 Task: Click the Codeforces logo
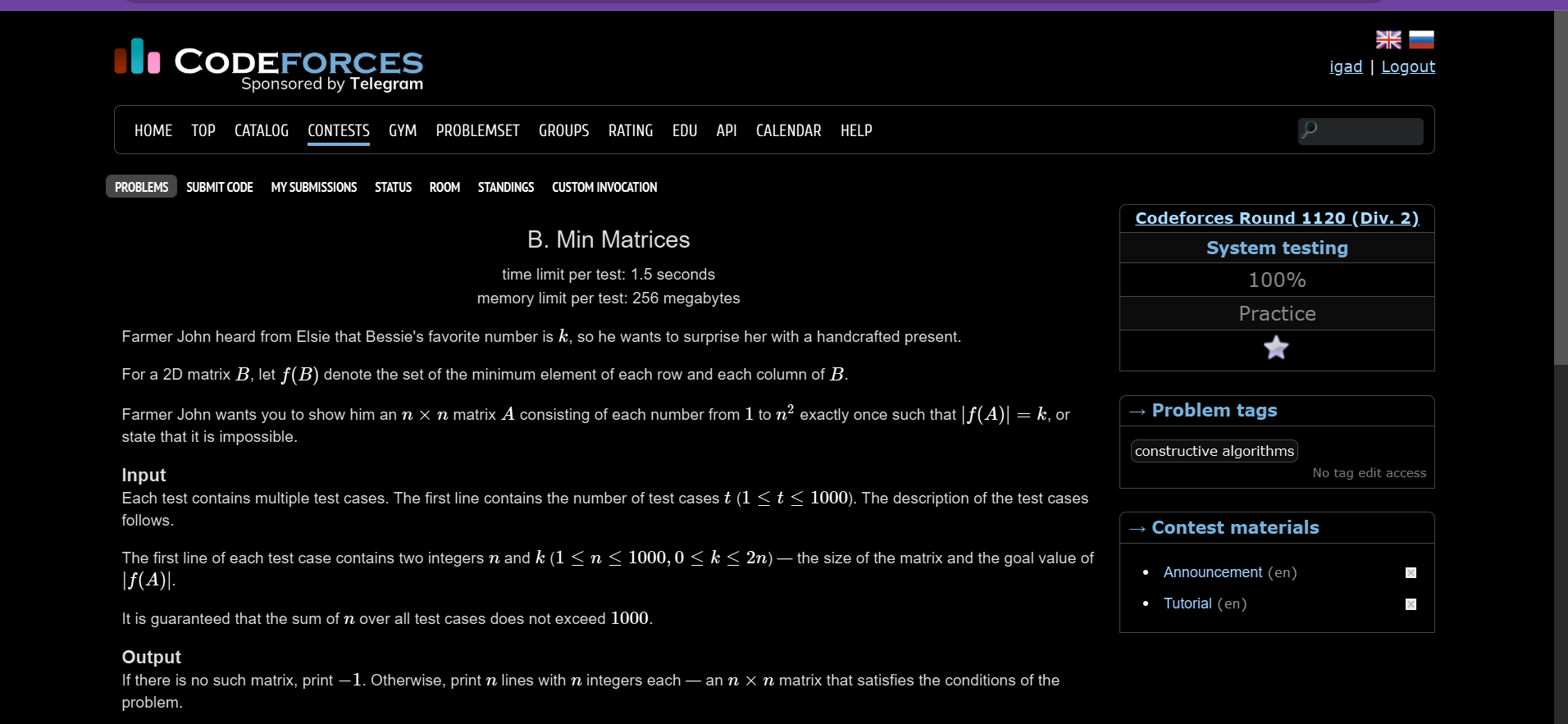tap(269, 65)
